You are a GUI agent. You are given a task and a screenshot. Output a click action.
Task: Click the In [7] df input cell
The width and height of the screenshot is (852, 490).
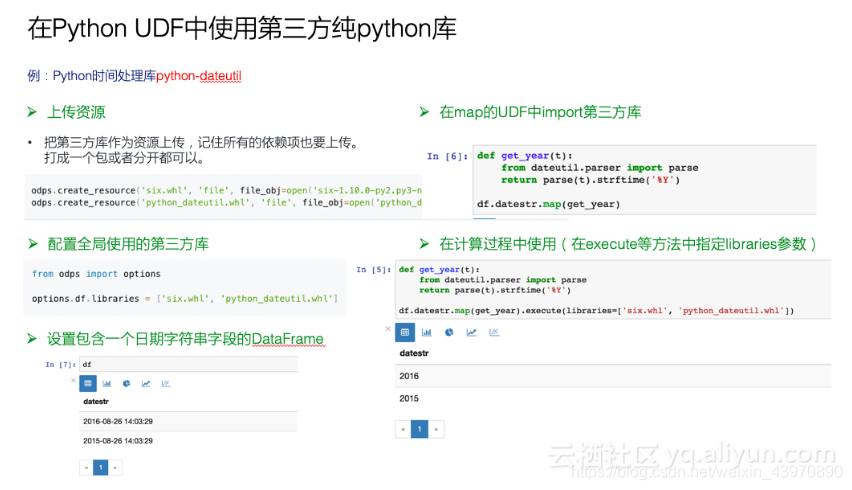[189, 365]
